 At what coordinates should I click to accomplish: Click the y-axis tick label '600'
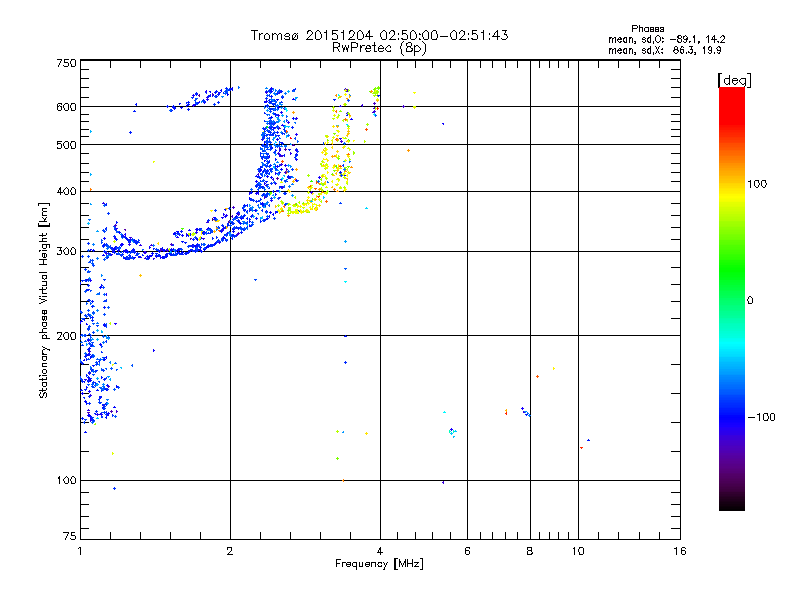coord(66,107)
